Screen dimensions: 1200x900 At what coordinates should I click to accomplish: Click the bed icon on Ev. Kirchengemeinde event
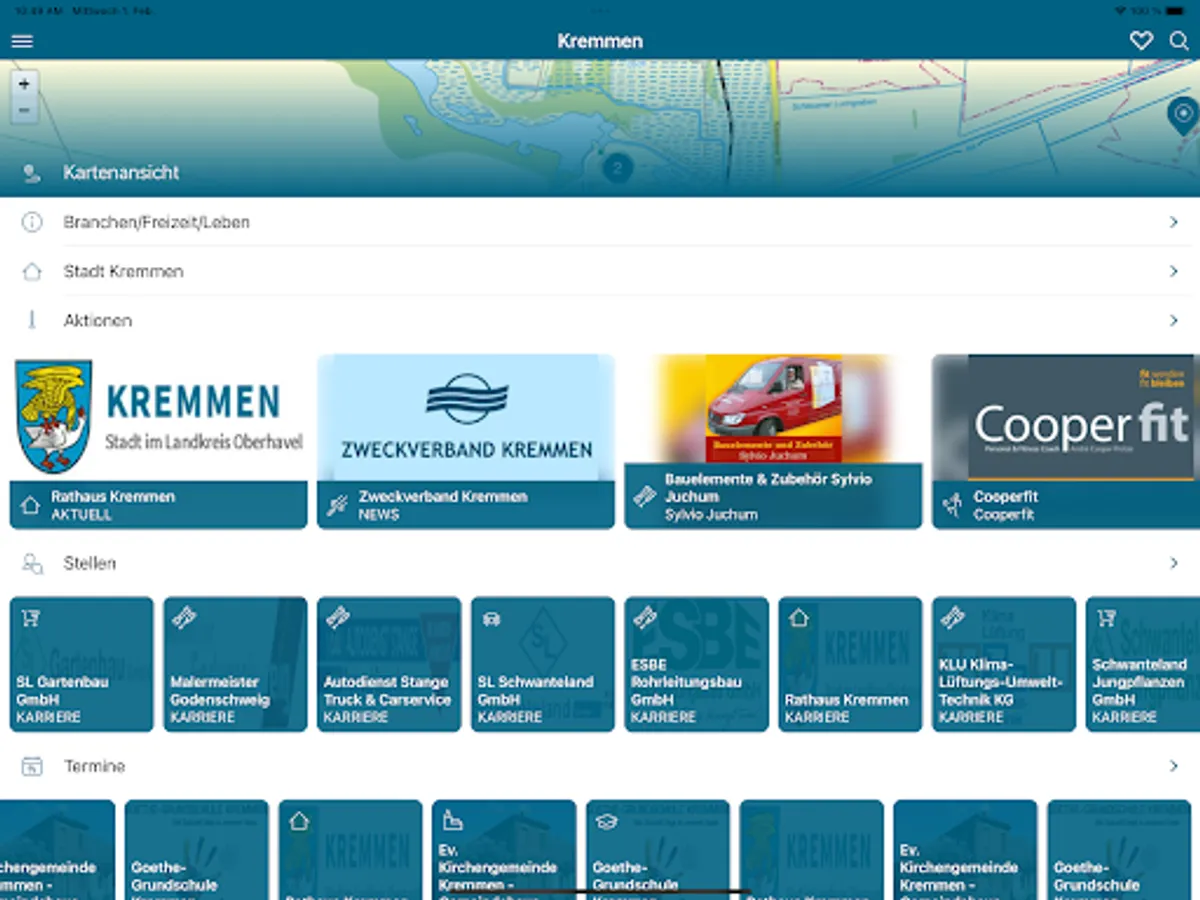pyautogui.click(x=452, y=821)
